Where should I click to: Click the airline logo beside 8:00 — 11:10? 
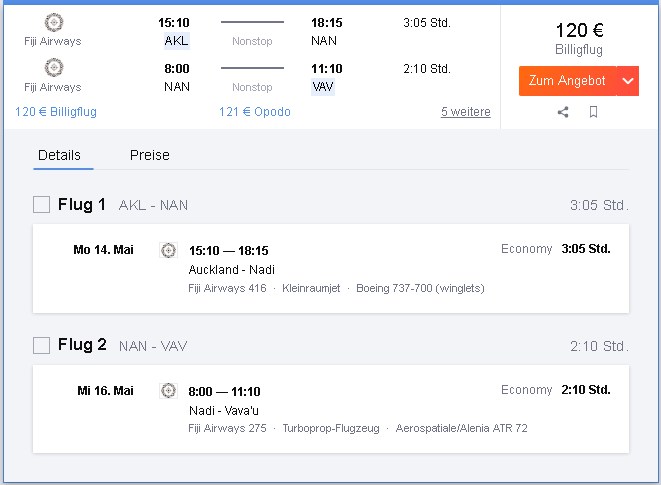coord(168,391)
